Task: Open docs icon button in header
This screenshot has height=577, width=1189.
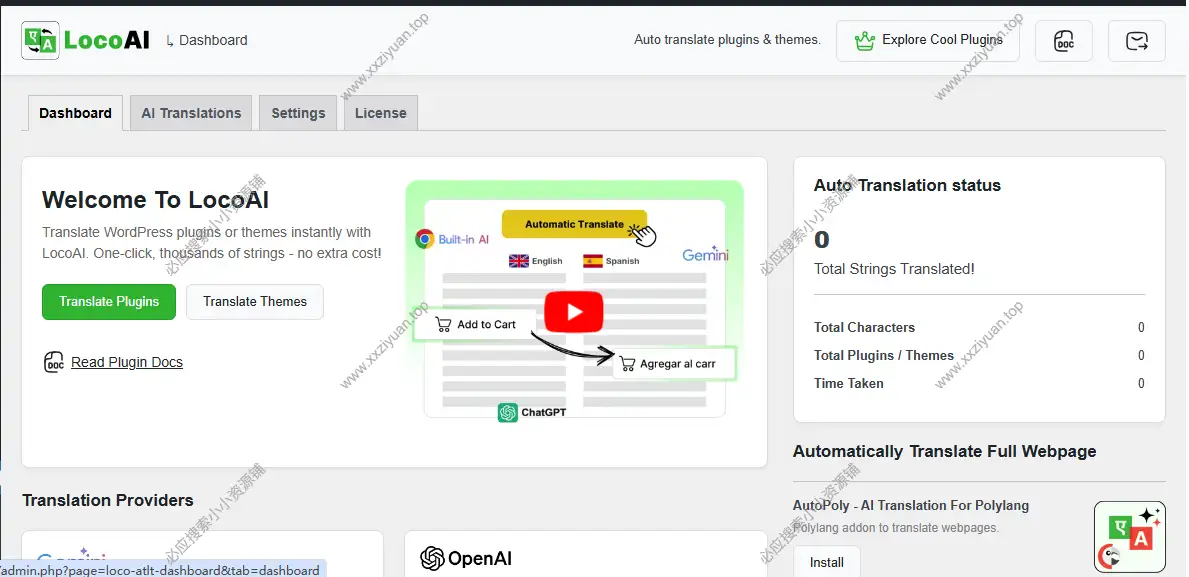Action: point(1064,41)
